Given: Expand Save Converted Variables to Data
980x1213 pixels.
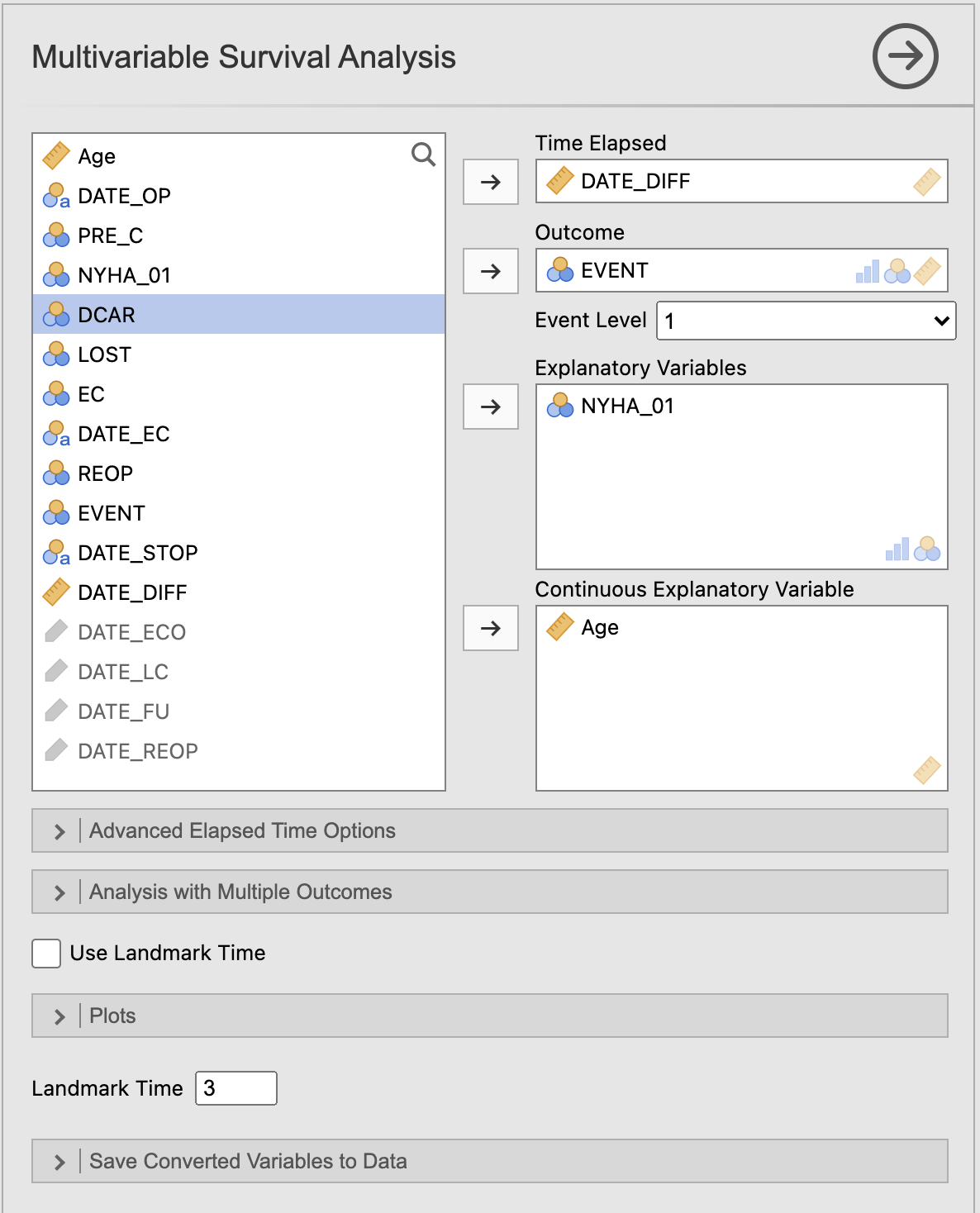Looking at the screenshot, I should tap(490, 1161).
